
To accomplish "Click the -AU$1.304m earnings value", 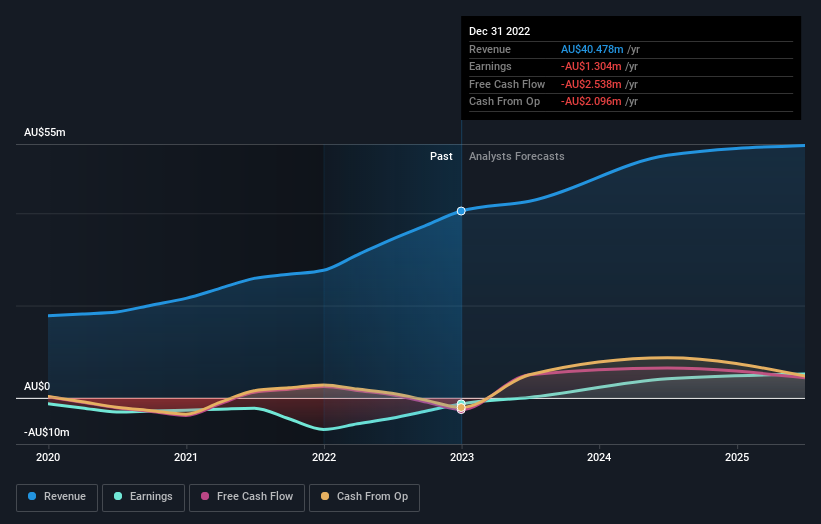I will coord(591,66).
